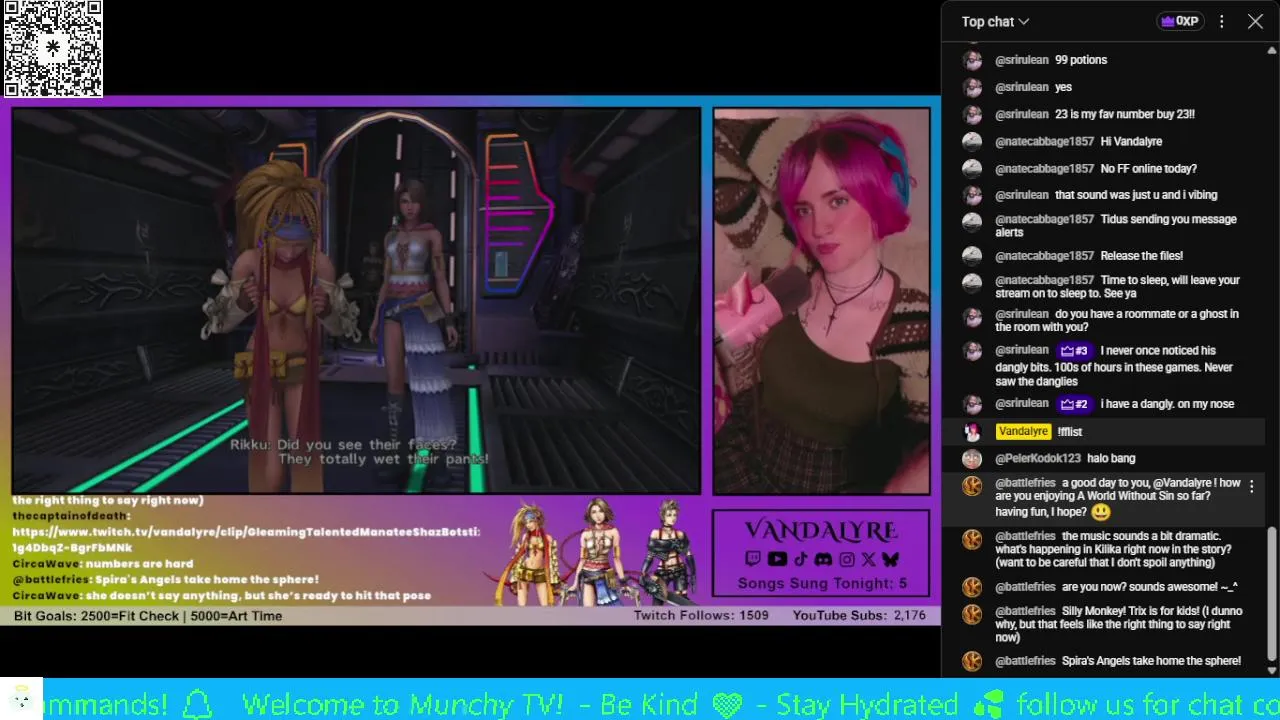Click 'Tidus sending you message alerts' message
Image resolution: width=1280 pixels, height=720 pixels.
point(1116,225)
